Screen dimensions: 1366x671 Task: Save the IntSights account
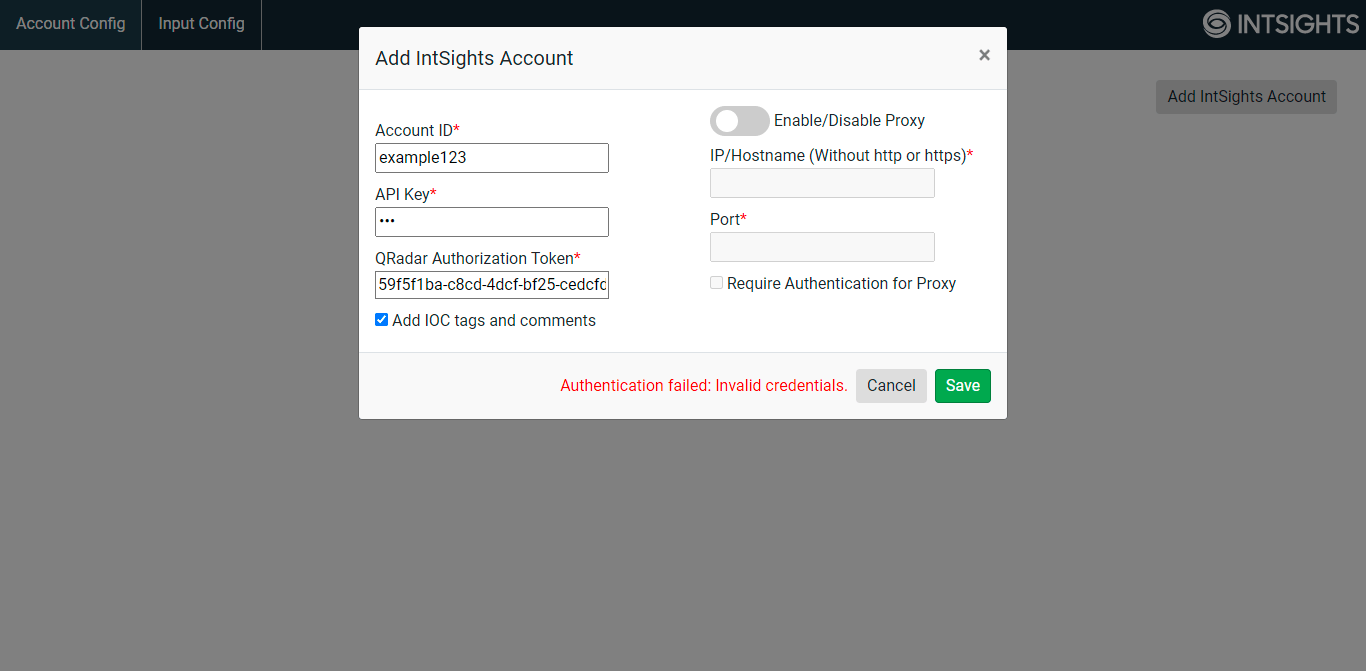click(x=963, y=386)
